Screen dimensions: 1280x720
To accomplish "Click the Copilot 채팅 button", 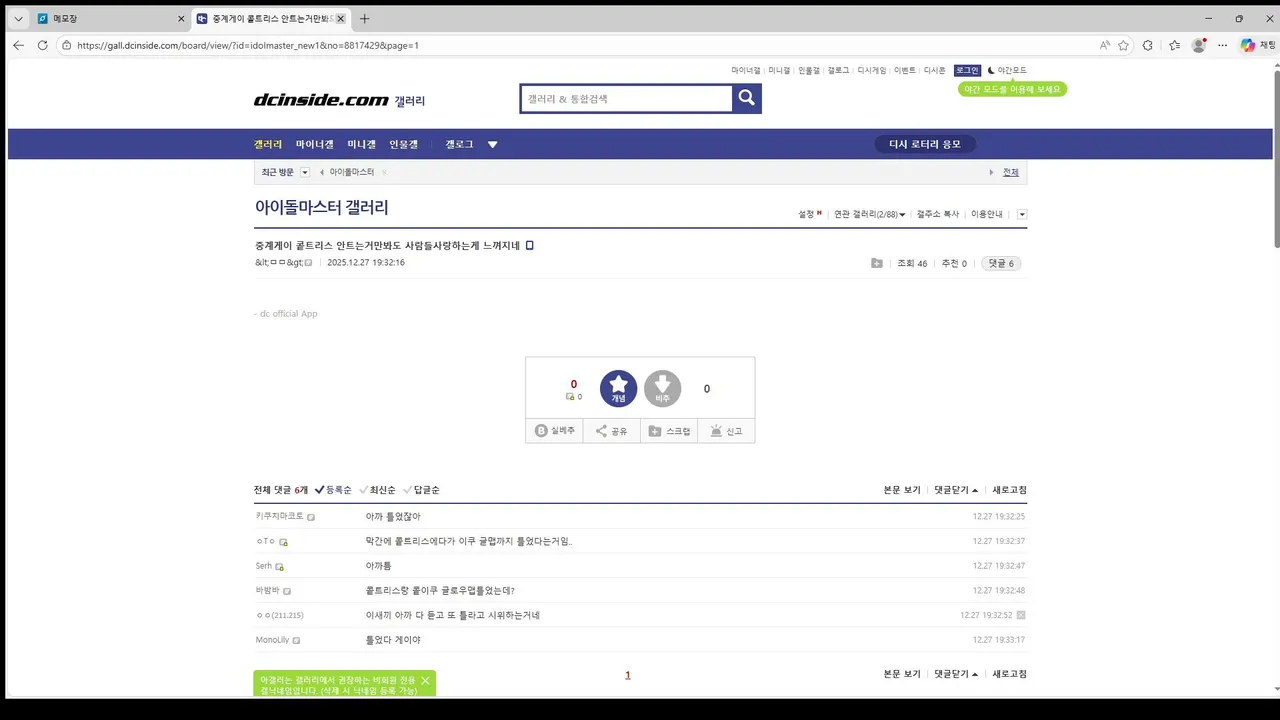I will pyautogui.click(x=1258, y=45).
